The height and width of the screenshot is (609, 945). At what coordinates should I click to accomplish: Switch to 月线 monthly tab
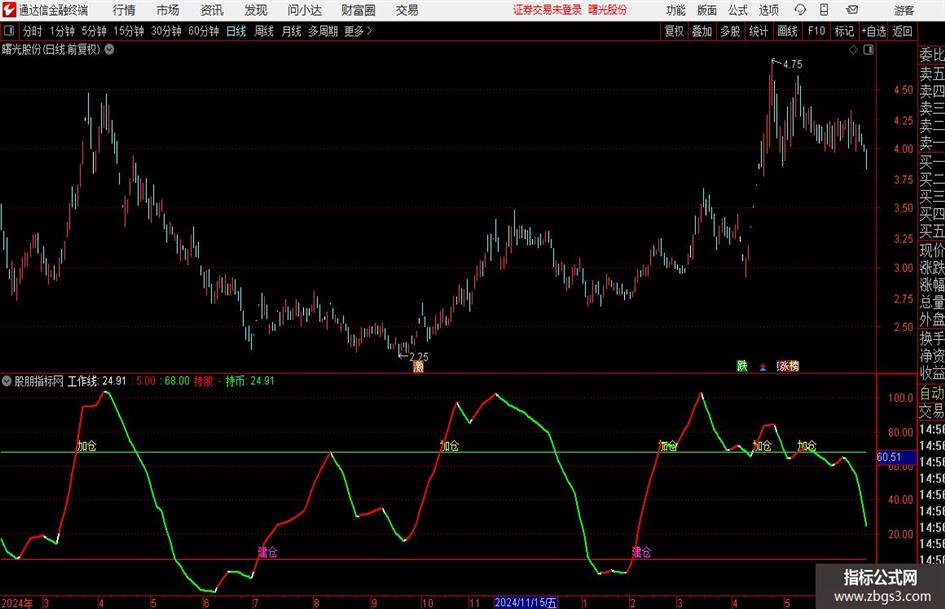coord(292,31)
